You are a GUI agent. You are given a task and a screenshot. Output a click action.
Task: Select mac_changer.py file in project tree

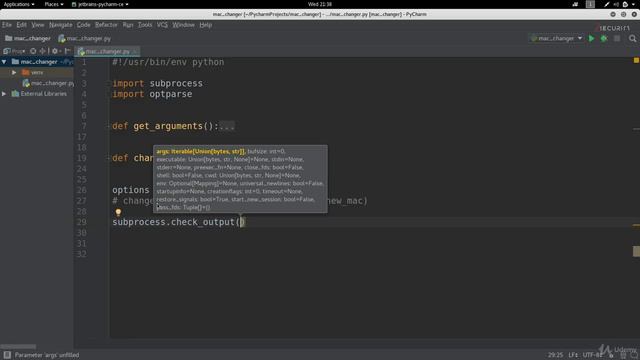point(48,83)
